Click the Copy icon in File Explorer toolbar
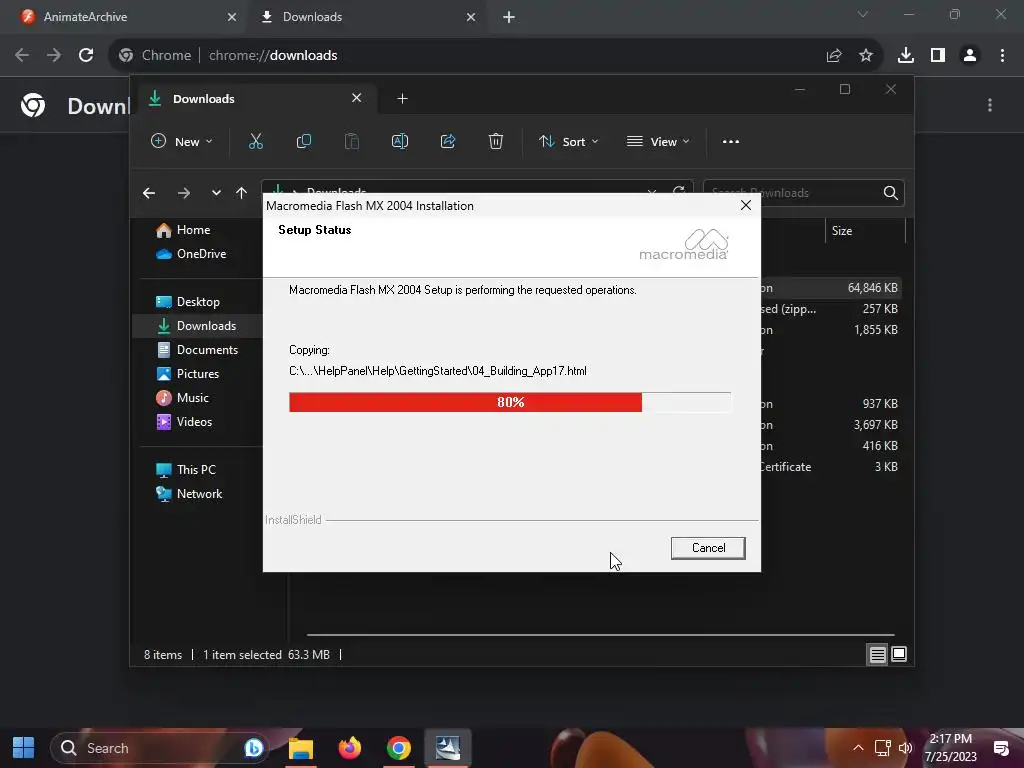The image size is (1024, 768). tap(304, 142)
